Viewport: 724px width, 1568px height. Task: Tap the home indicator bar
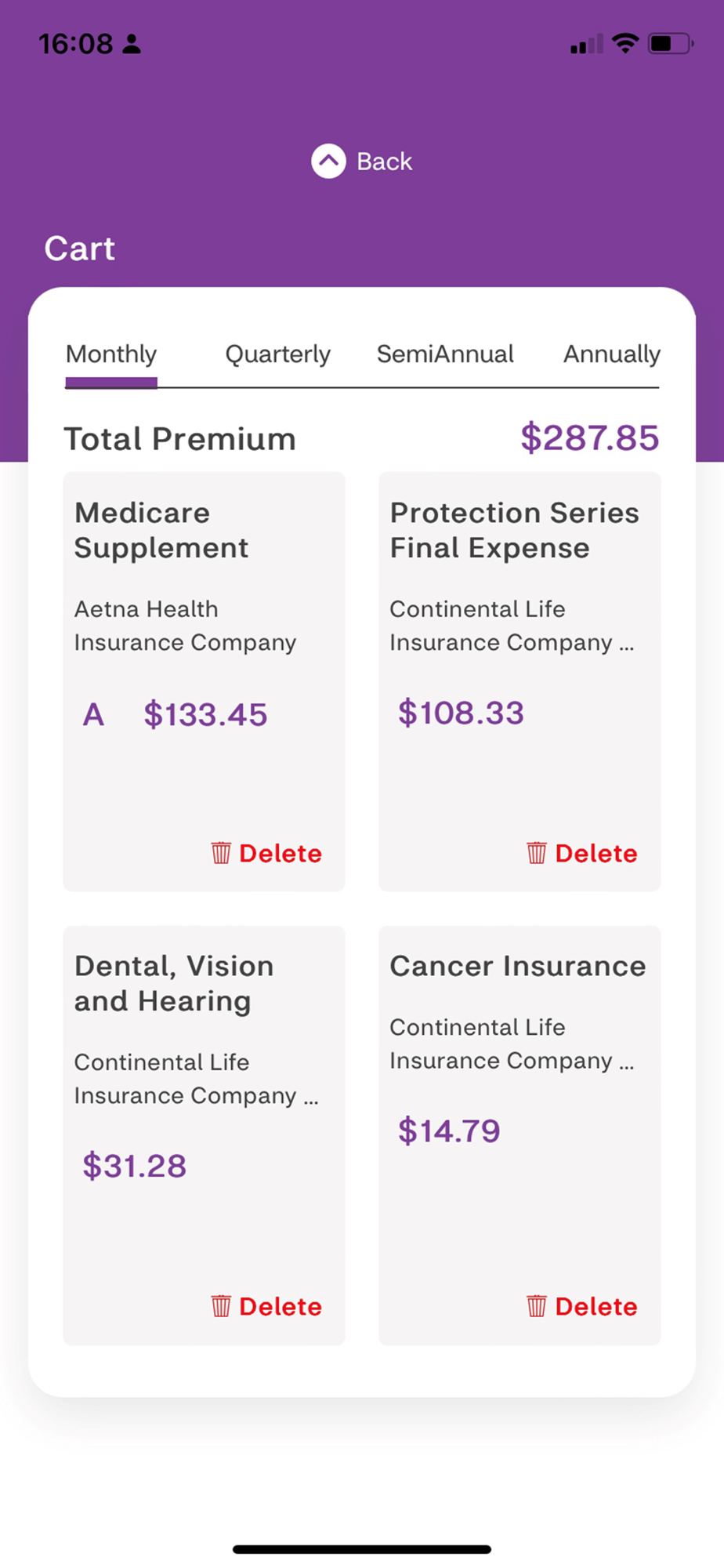click(x=362, y=1549)
